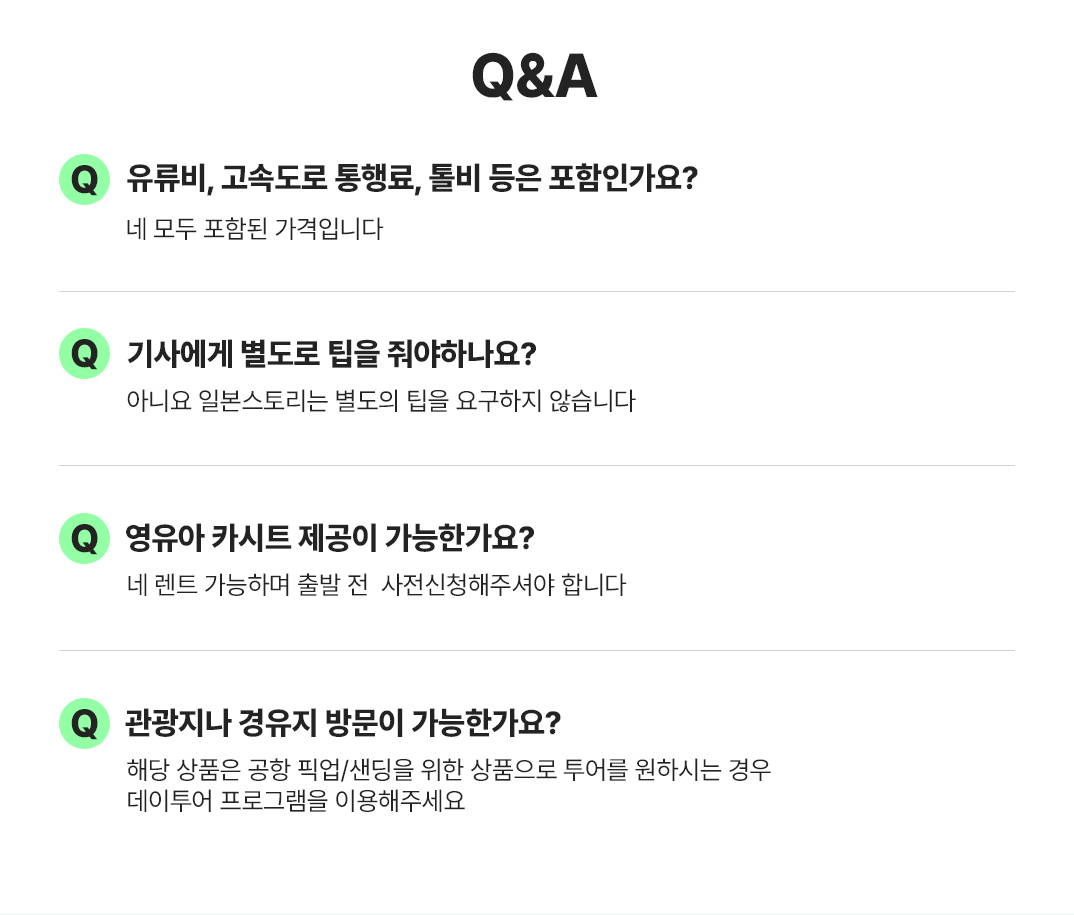Viewport: 1074px width, 915px height.
Task: Click the answer 네 모두 포함된 가격입니다
Action: [x=254, y=229]
